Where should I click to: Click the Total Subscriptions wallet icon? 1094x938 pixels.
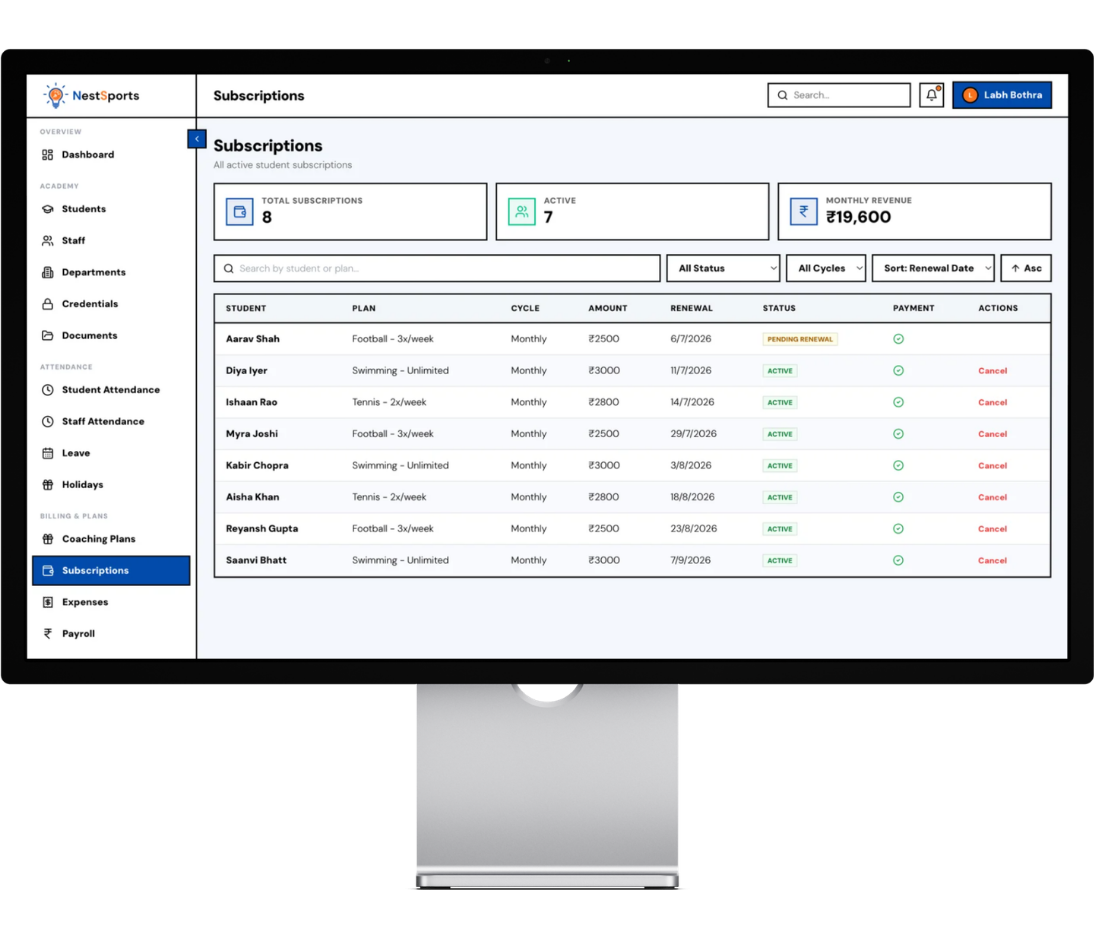(239, 211)
